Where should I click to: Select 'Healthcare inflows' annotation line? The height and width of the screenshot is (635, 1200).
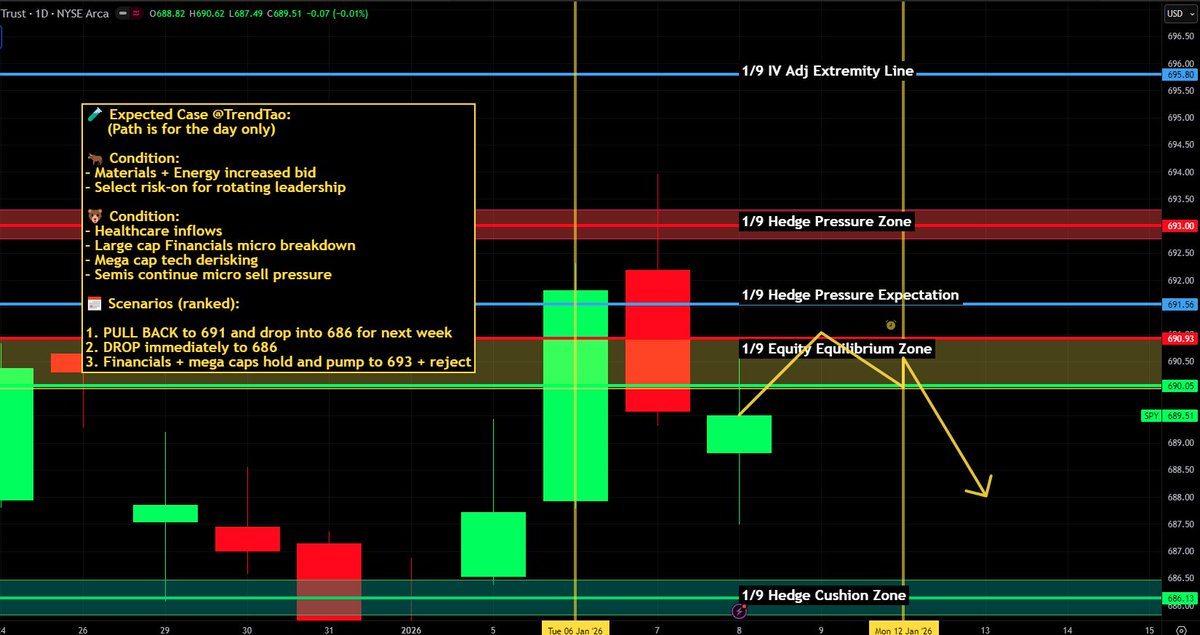(153, 231)
